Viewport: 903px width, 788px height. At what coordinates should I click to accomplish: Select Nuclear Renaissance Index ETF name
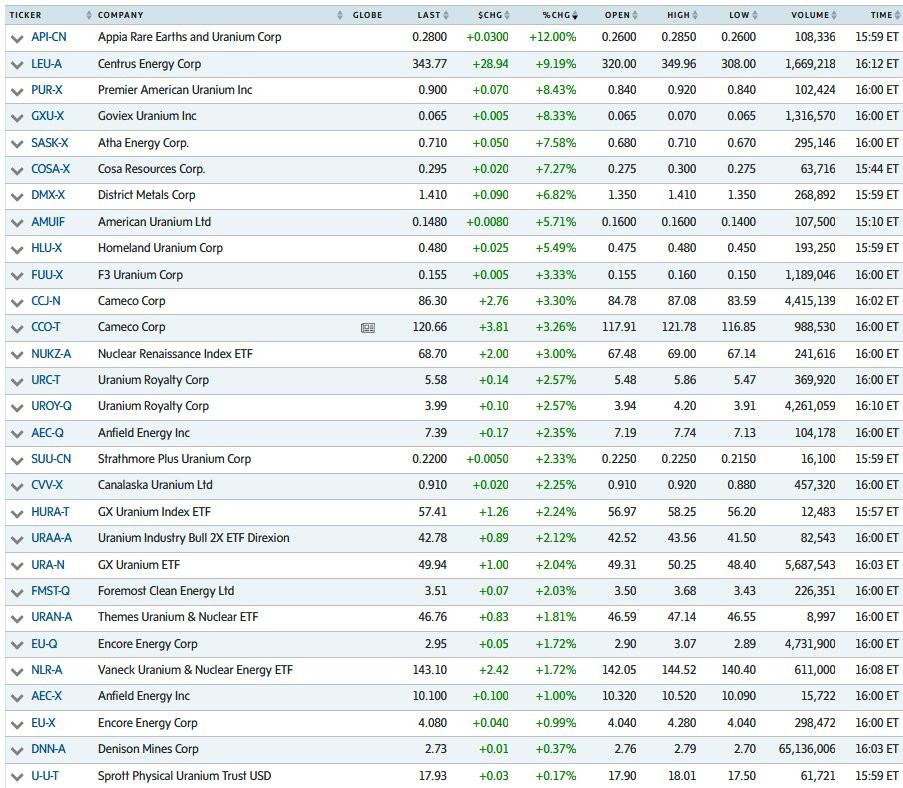[175, 354]
